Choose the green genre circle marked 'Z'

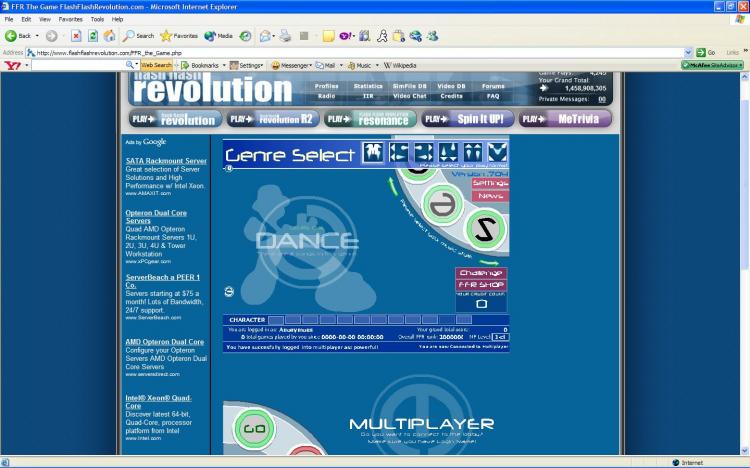[x=485, y=230]
